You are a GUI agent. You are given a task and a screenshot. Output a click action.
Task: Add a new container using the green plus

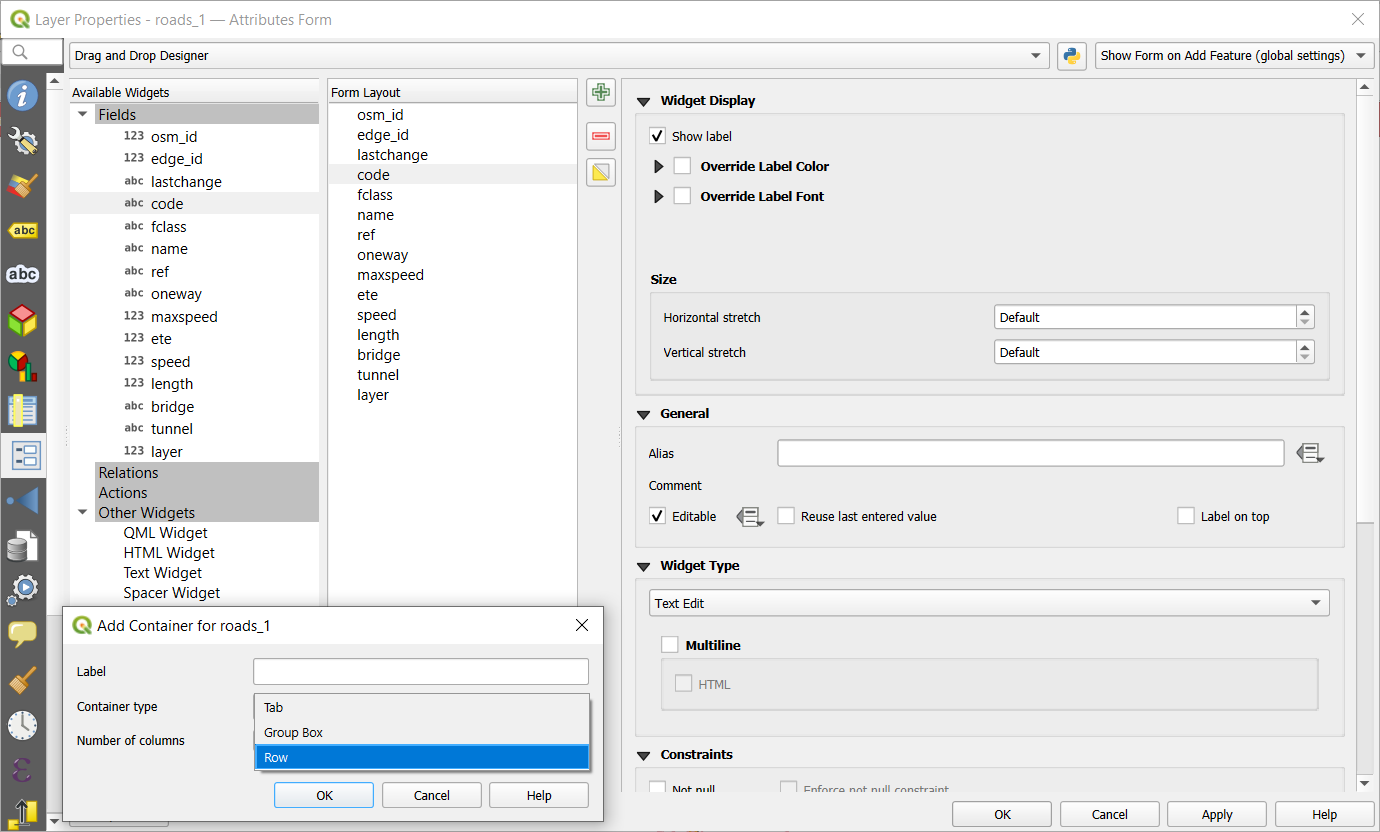[600, 92]
